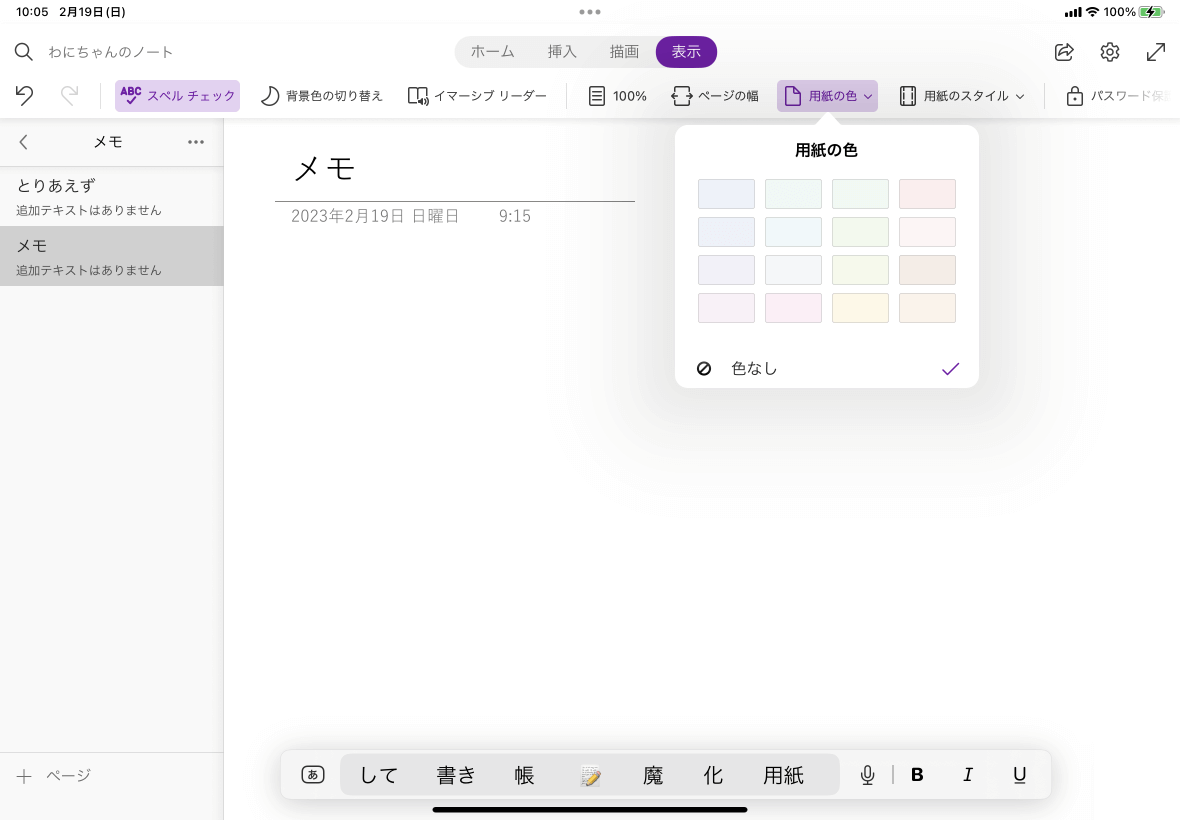Choose third row lavender paper color
This screenshot has width=1180, height=820.
726,270
